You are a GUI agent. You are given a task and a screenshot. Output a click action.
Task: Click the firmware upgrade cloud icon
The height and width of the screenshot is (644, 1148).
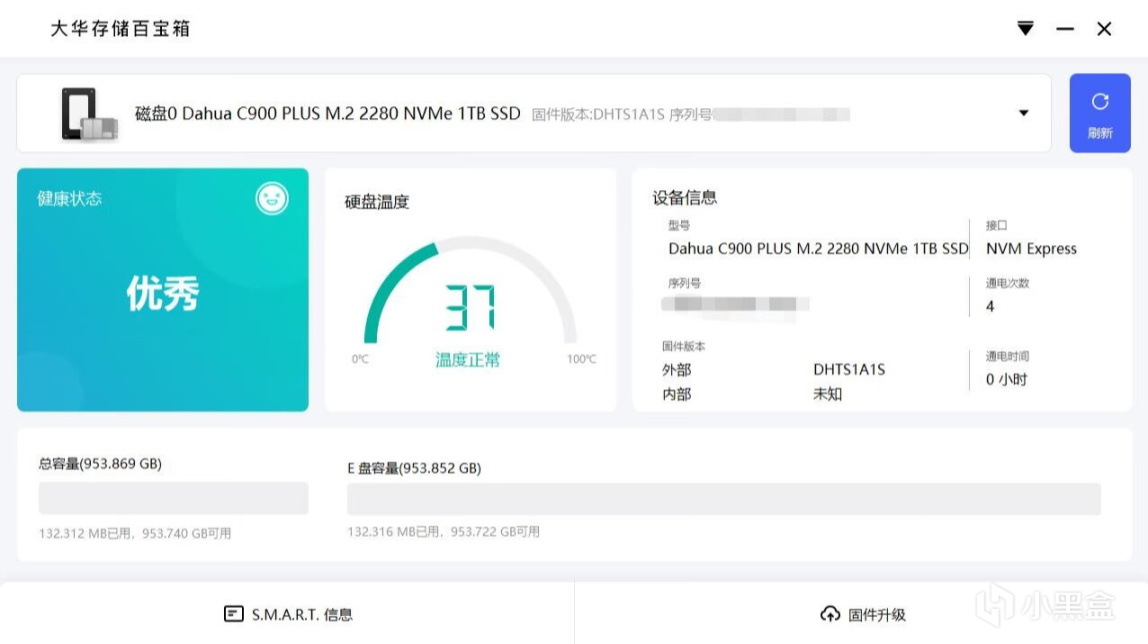tap(830, 614)
